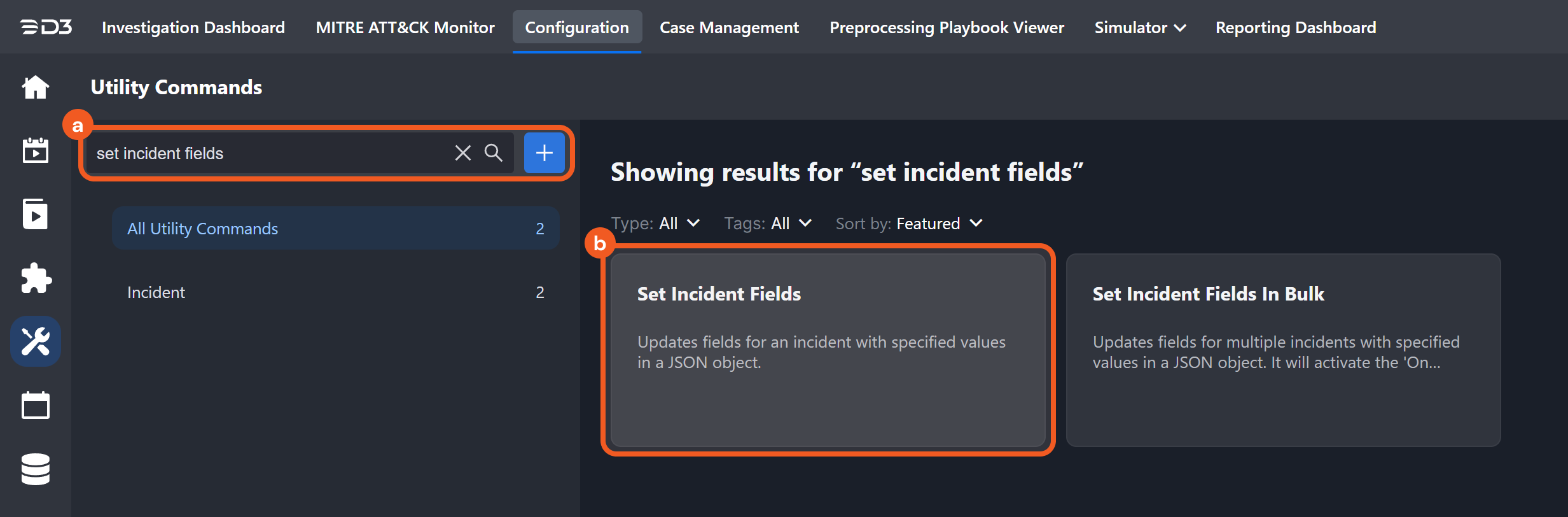Open the Simulator menu
This screenshot has width=1568, height=517.
pos(1140,27)
